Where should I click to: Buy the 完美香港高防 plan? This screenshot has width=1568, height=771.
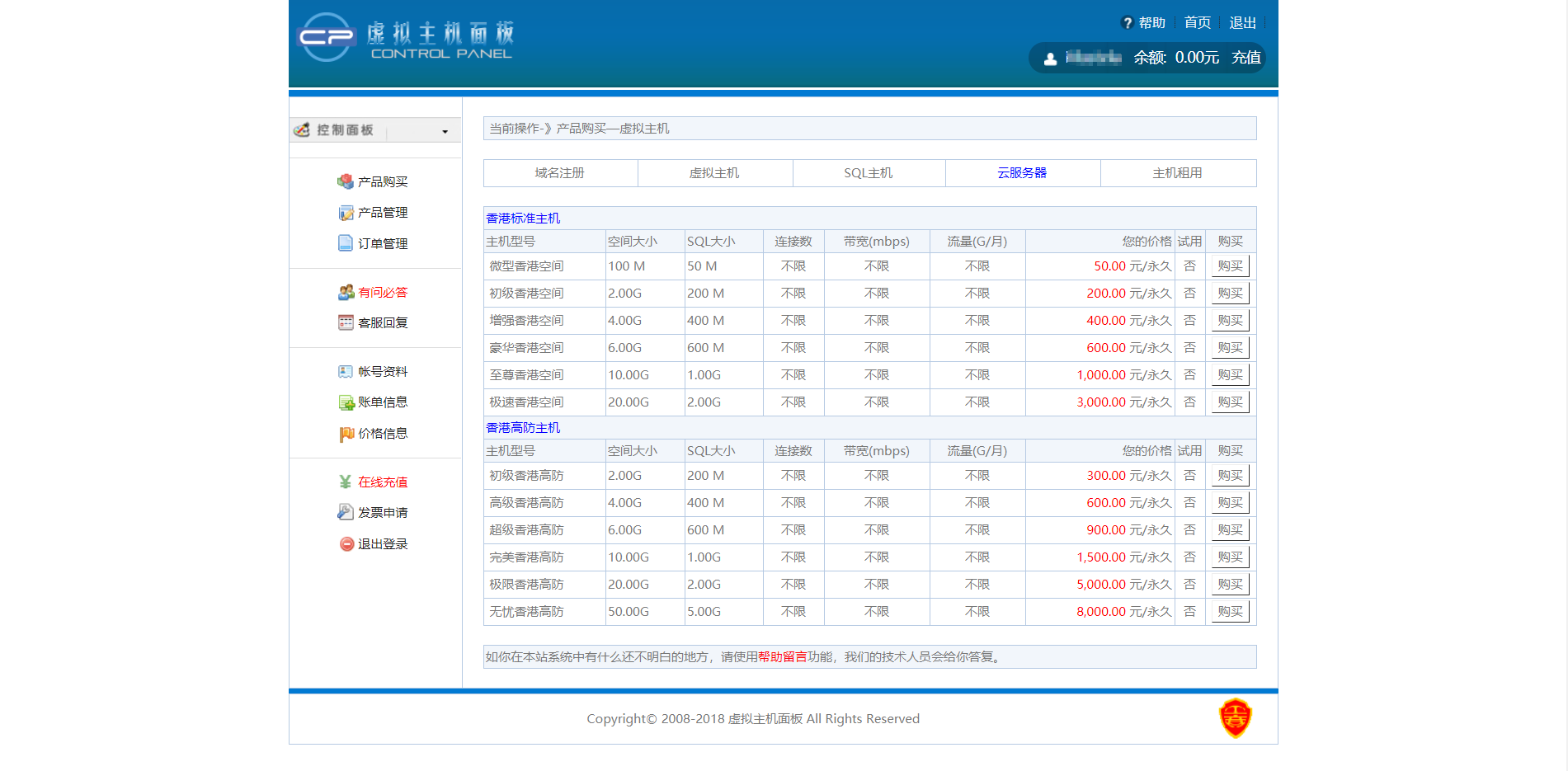1230,557
